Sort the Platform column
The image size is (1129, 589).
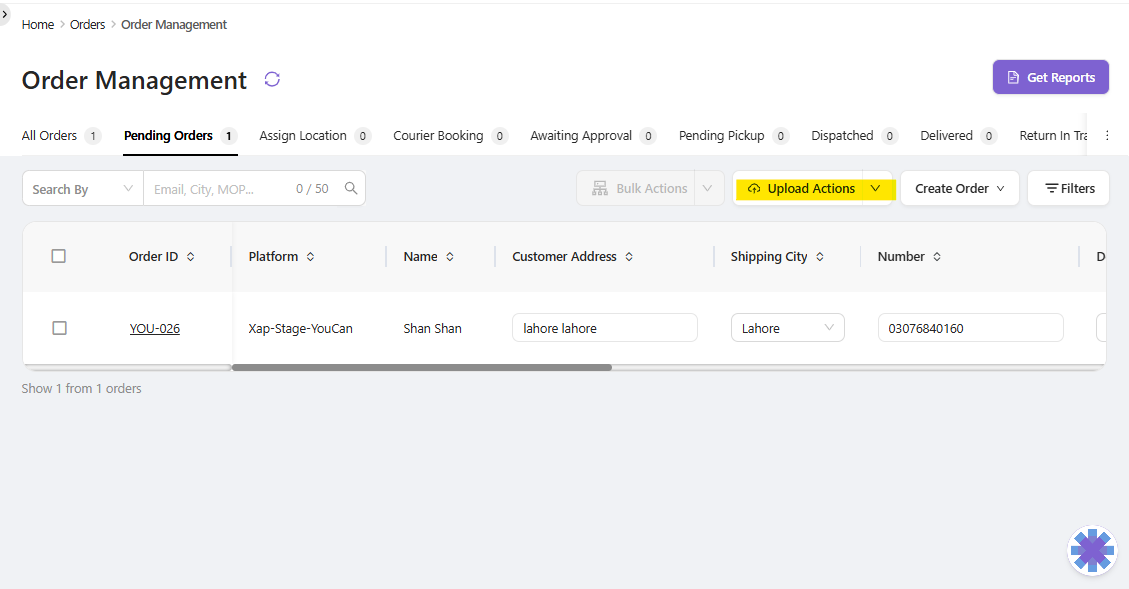pyautogui.click(x=311, y=257)
